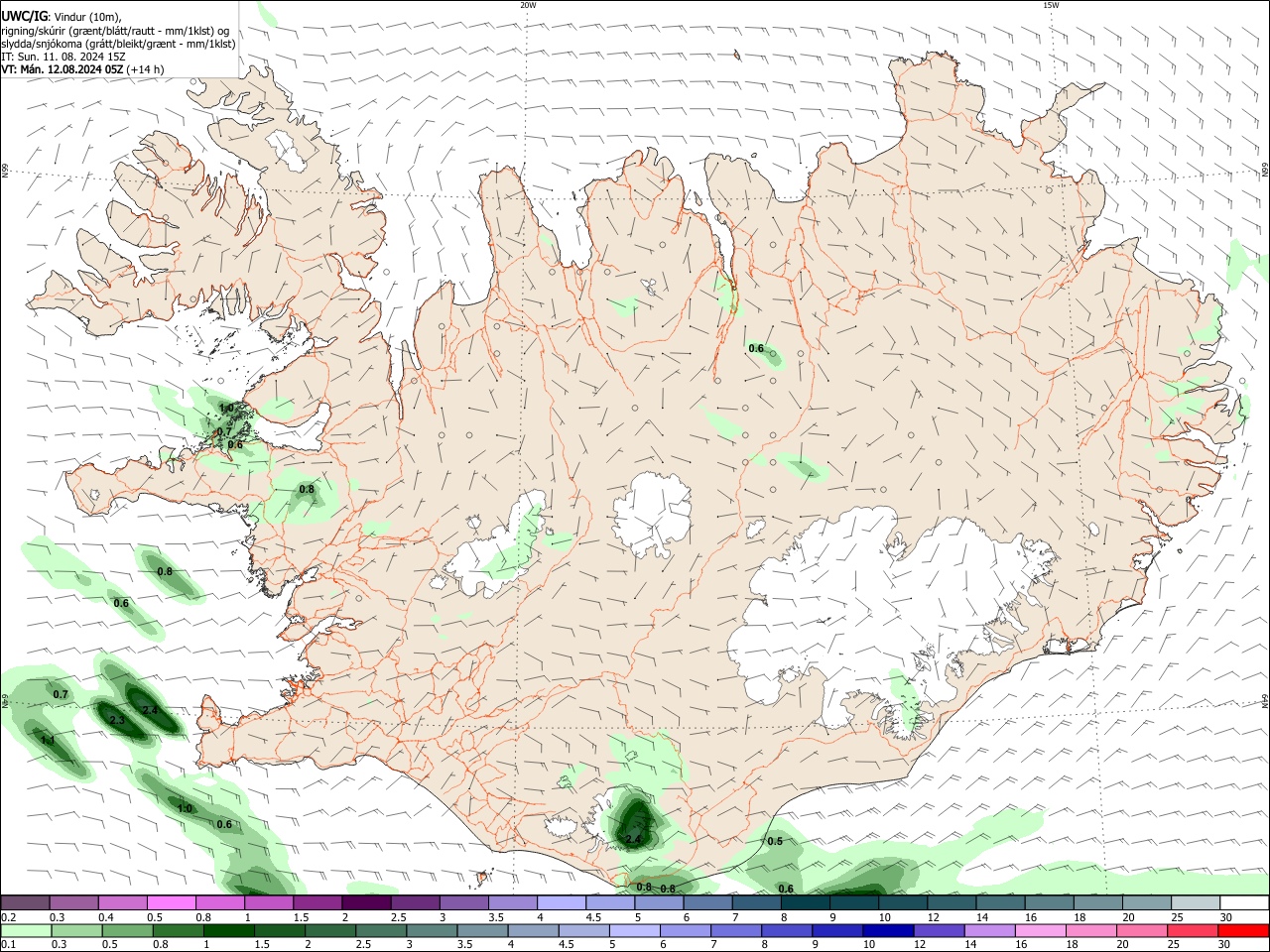Viewport: 1270px width, 952px height.
Task: Select lower legend light pink swatch 16 to 18
Action: pos(1041,930)
